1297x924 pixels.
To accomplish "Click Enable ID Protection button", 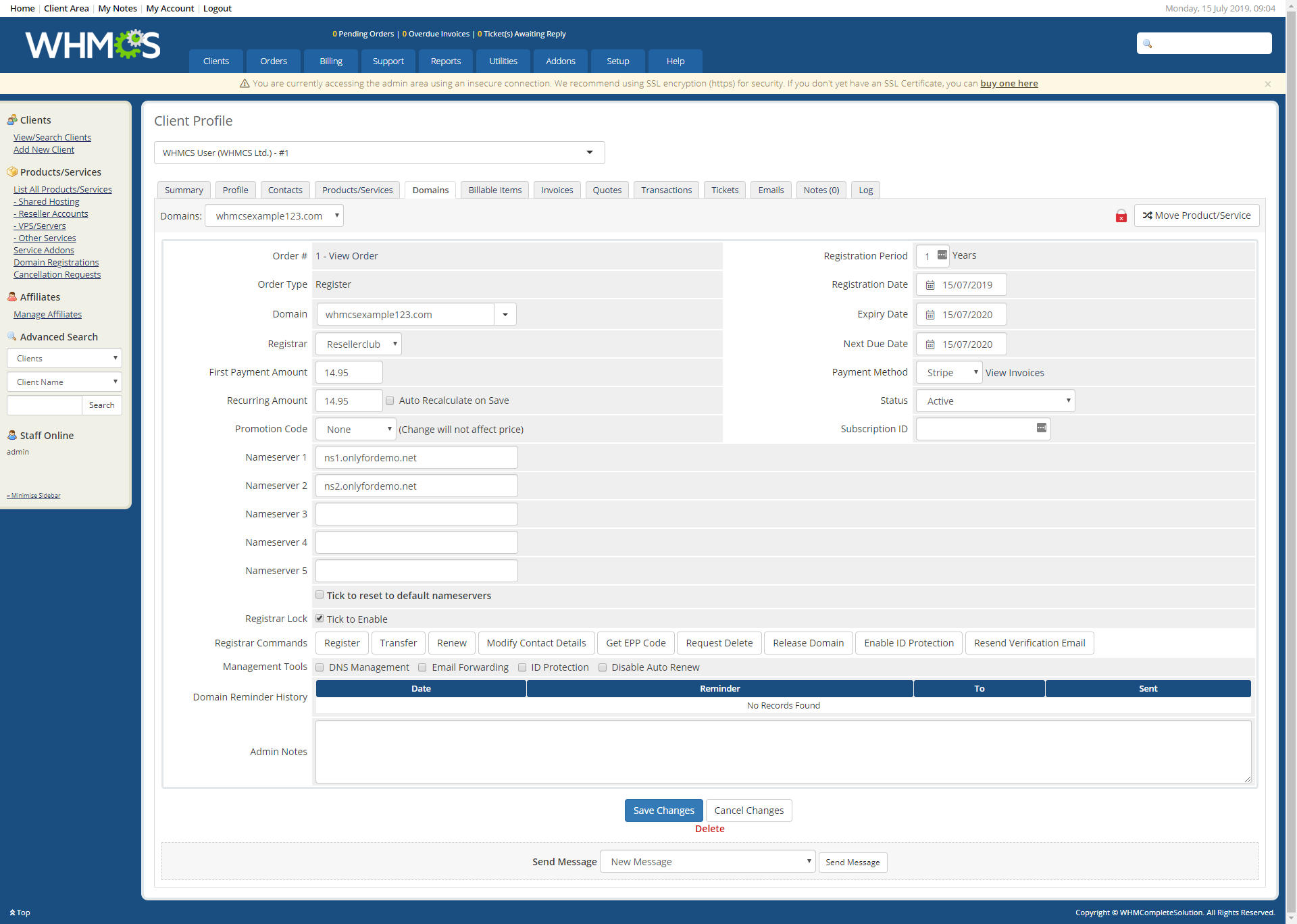I will pos(909,643).
